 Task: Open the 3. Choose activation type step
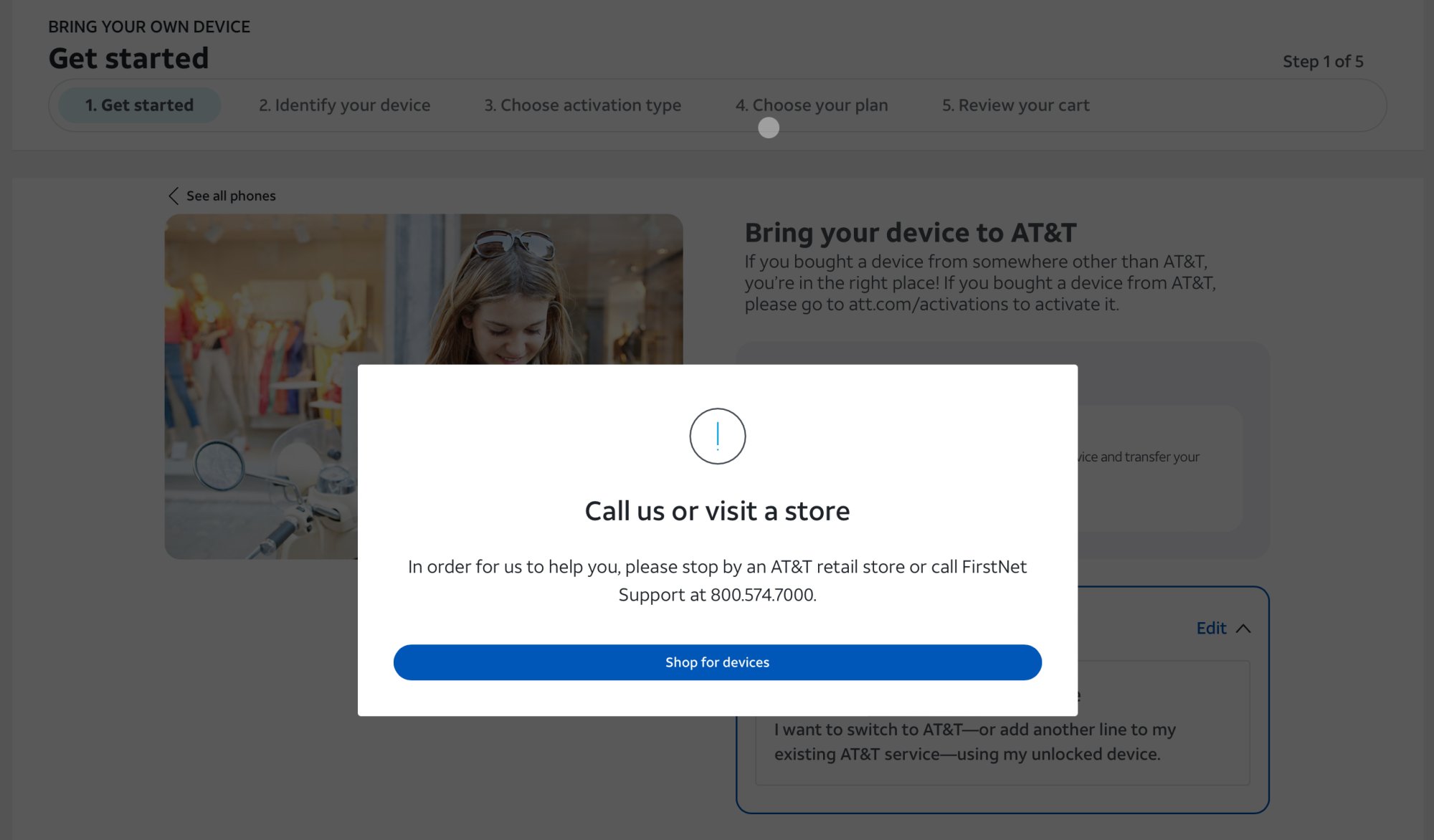point(582,105)
